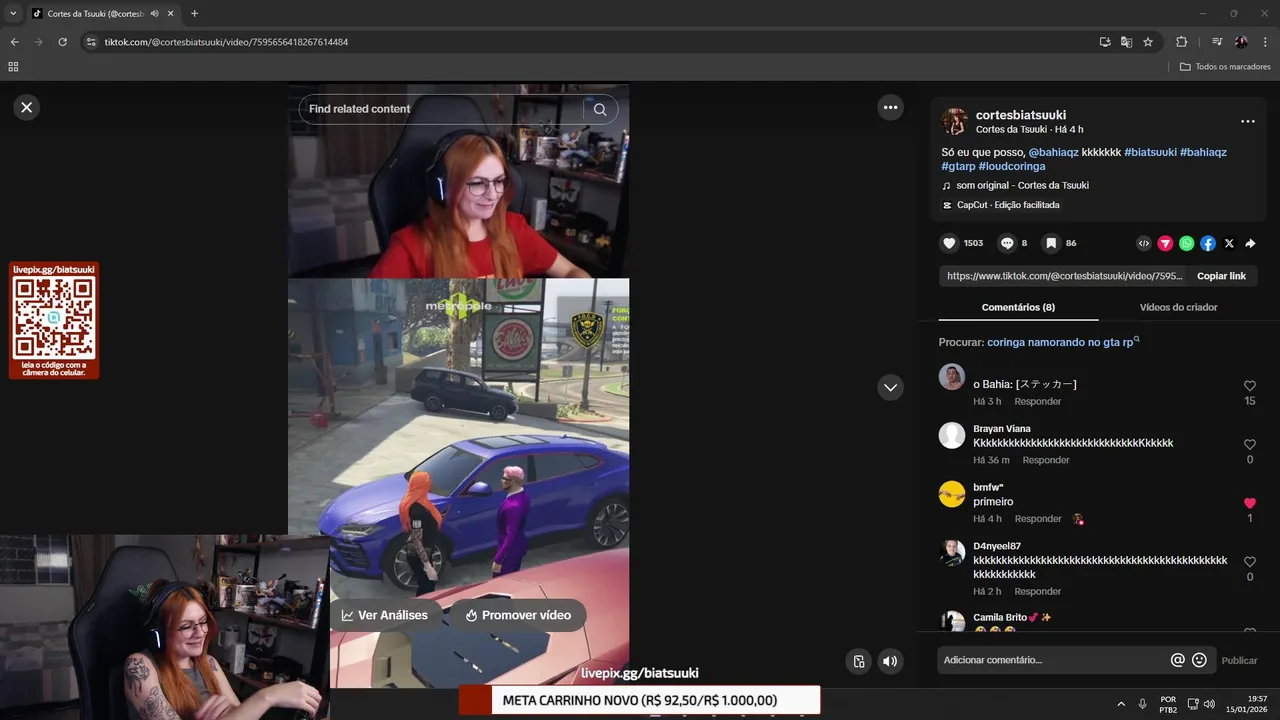Translate this page icon
Image resolution: width=1280 pixels, height=720 pixels.
(x=1126, y=42)
